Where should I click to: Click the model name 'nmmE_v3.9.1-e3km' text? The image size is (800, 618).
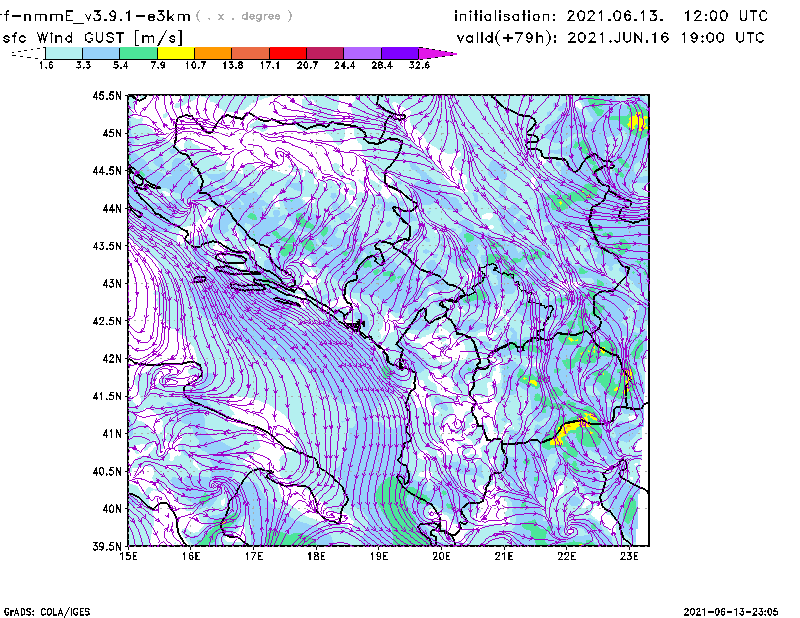click(107, 16)
